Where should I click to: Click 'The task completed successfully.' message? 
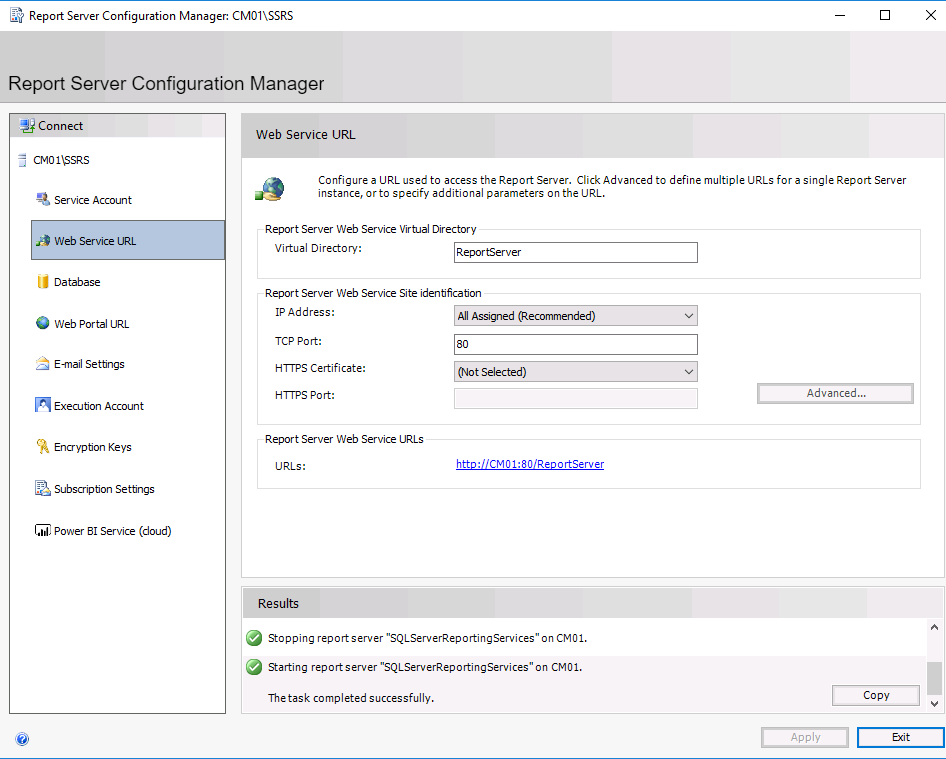pos(351,698)
